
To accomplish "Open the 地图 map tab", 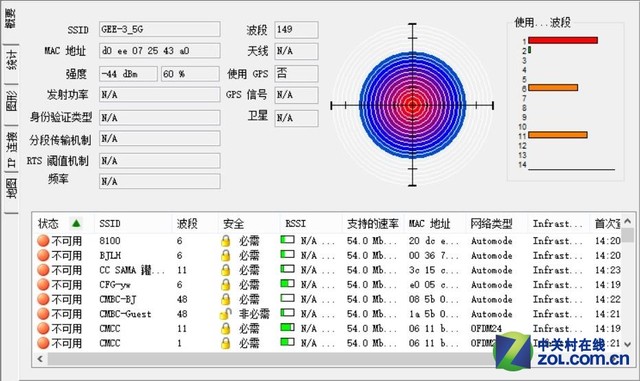I will [11, 189].
